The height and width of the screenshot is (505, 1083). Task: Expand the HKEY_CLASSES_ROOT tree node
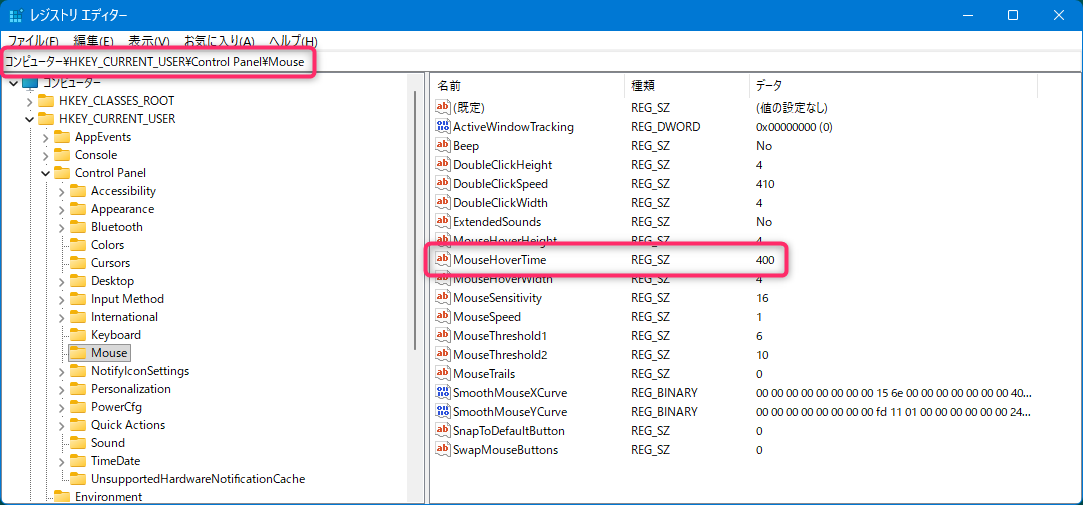pyautogui.click(x=29, y=101)
